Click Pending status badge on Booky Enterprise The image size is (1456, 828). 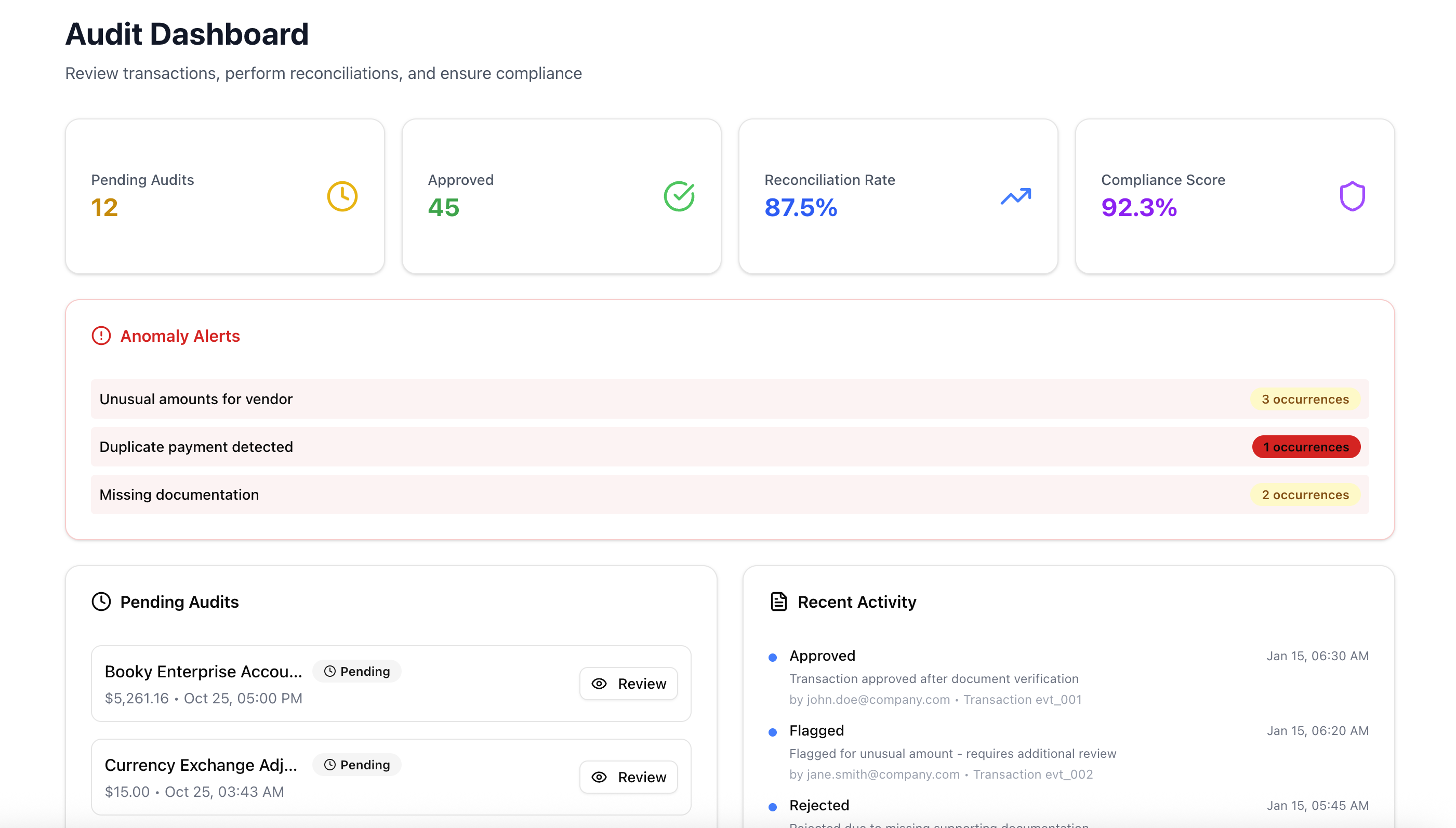point(356,672)
